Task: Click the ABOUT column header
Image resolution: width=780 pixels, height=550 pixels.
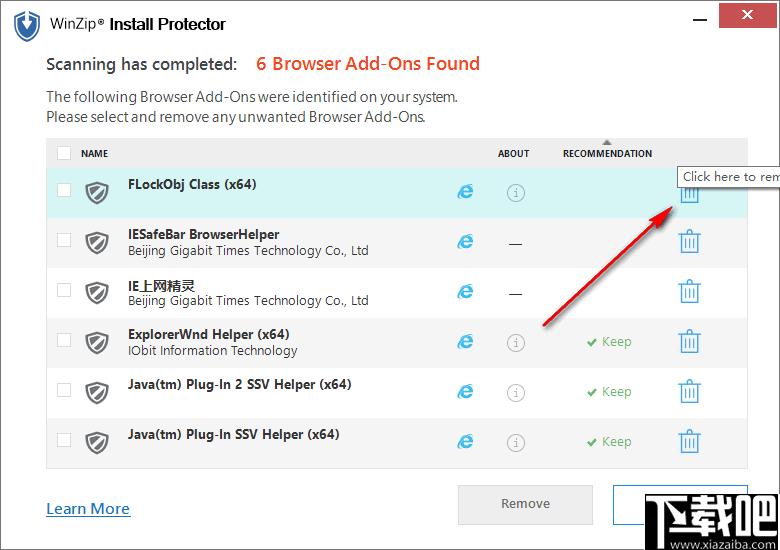Action: [x=513, y=154]
